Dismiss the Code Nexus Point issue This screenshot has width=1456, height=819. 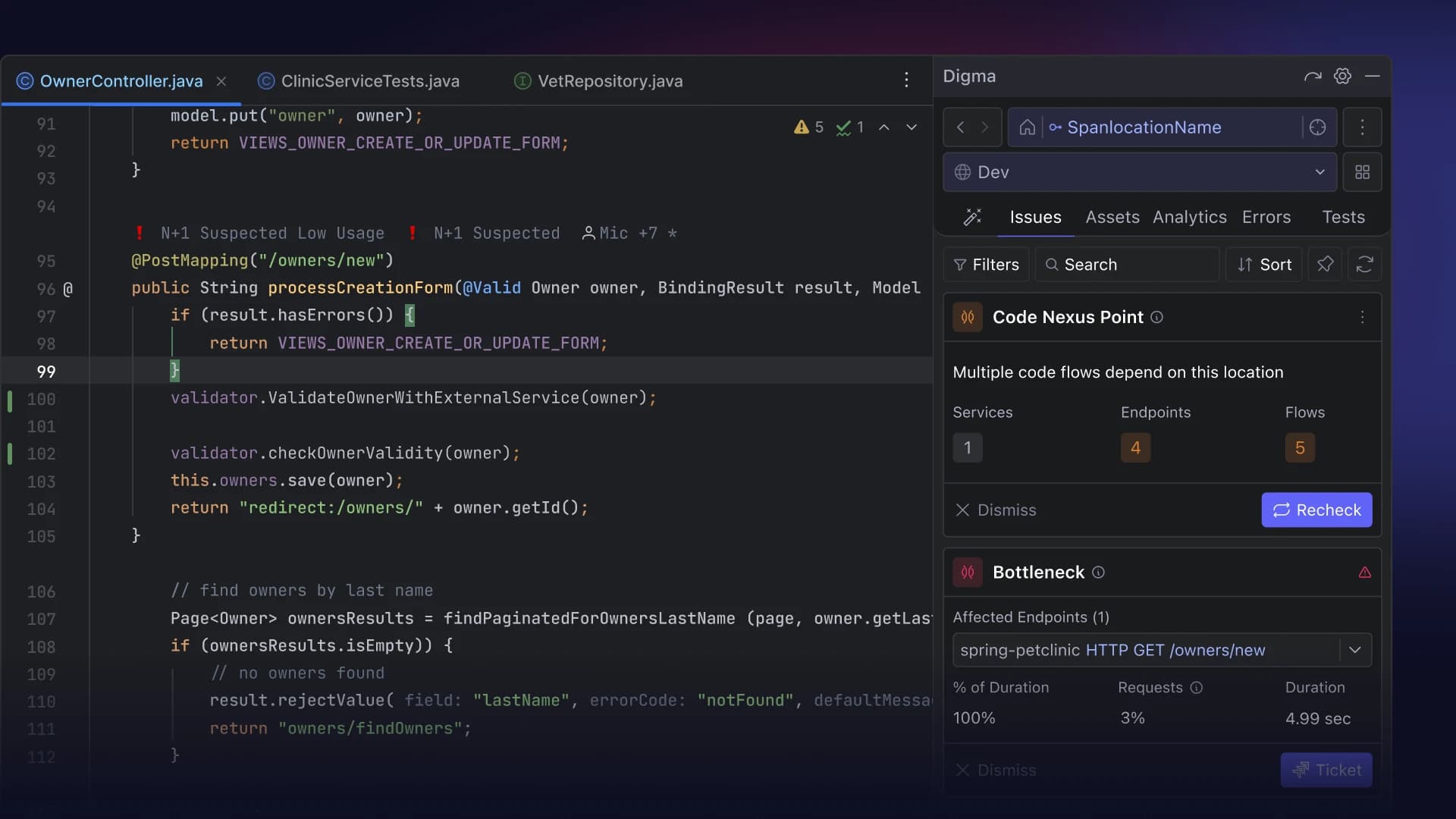point(995,510)
